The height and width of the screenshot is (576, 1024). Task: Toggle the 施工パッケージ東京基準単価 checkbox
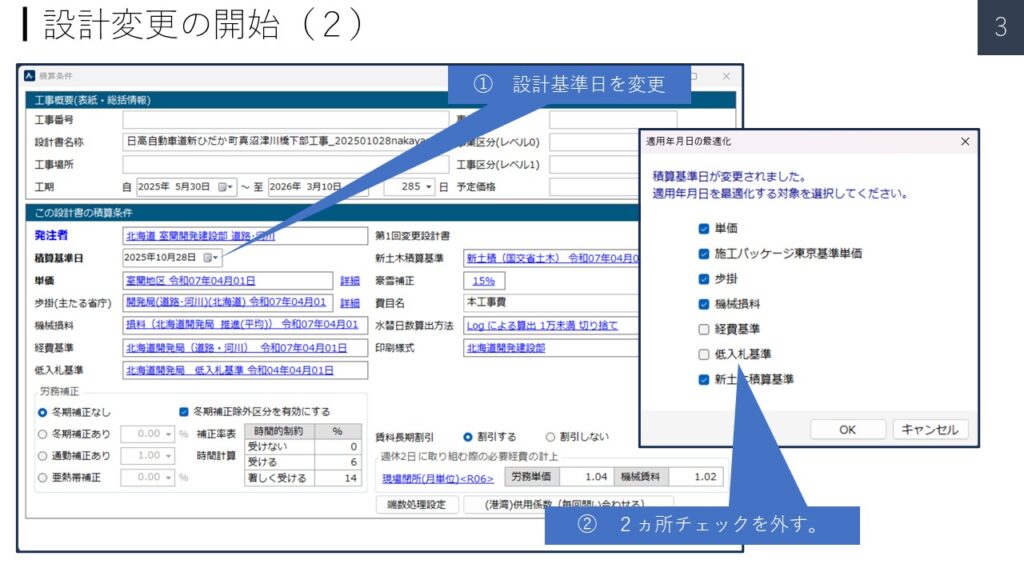704,253
